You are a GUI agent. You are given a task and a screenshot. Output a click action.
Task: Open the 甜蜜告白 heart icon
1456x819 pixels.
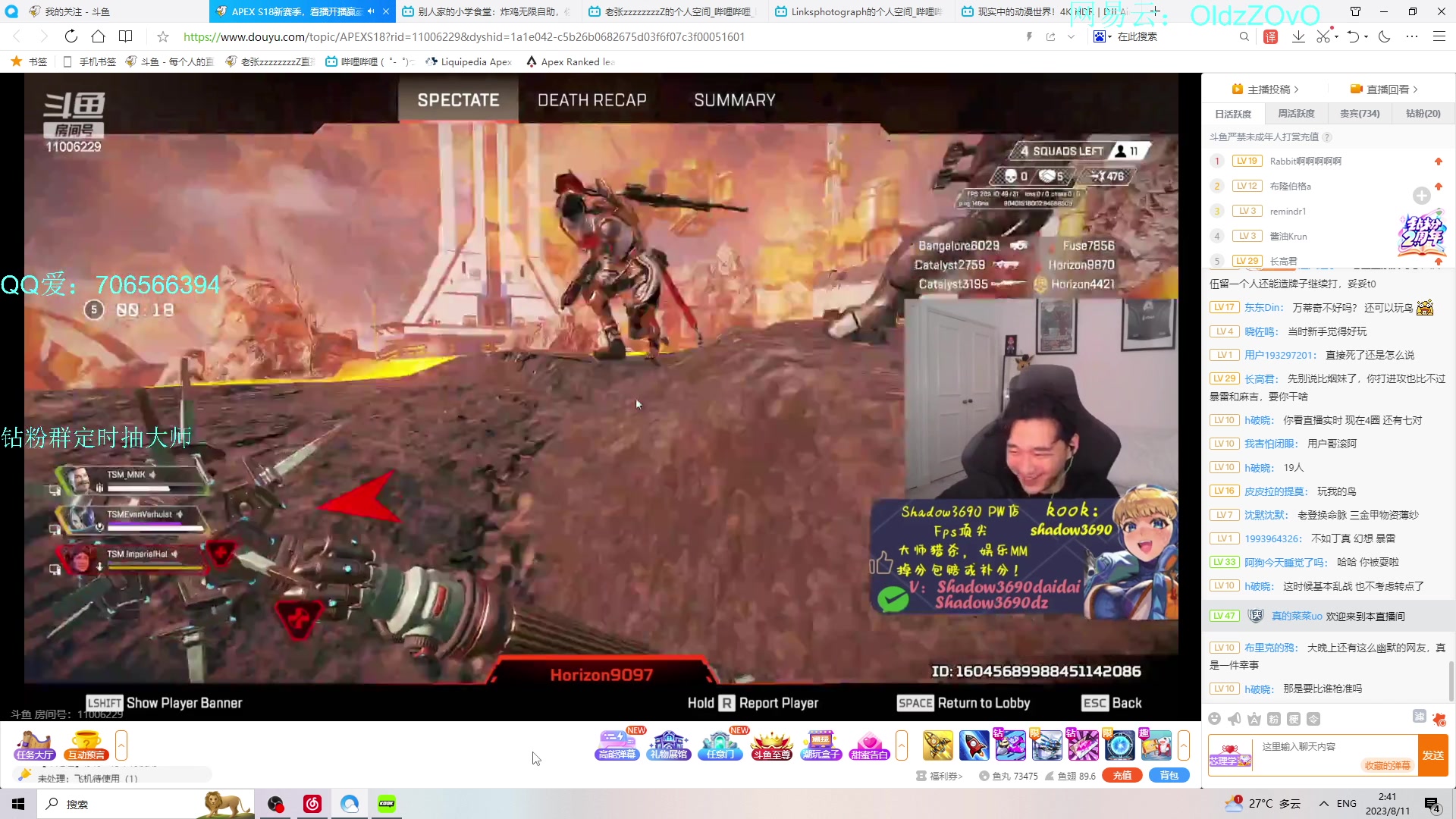coord(869,745)
